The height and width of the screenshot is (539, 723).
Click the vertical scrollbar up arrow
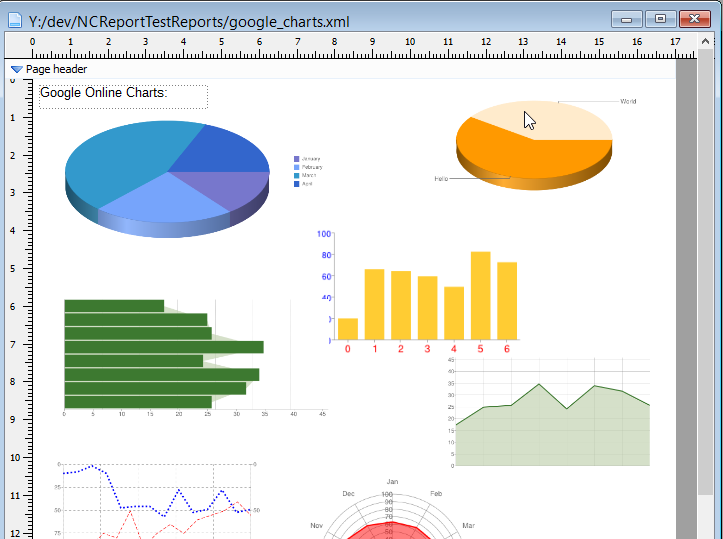[x=705, y=41]
